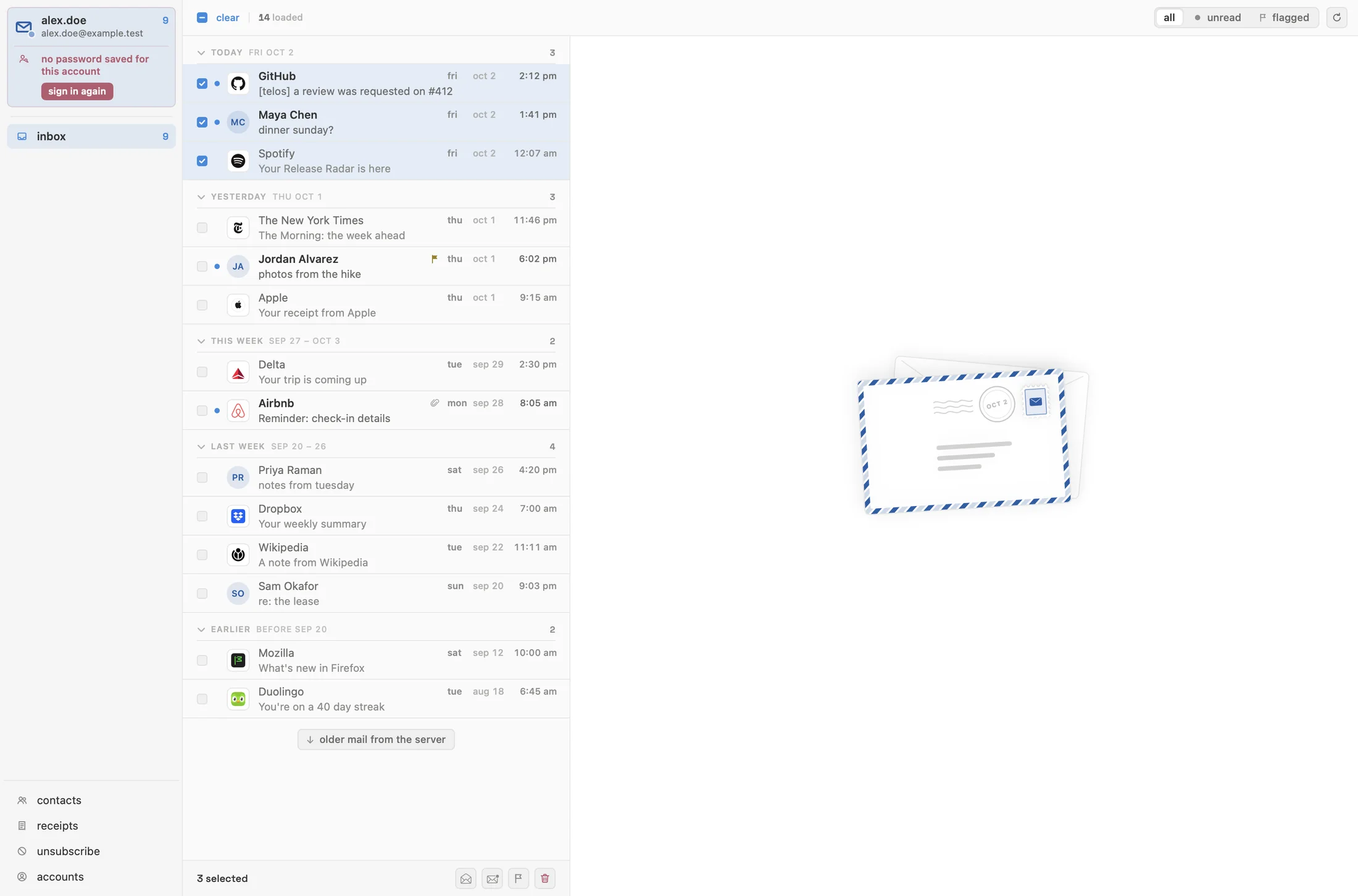Mark selected messages as unread
Image resolution: width=1358 pixels, height=896 pixels.
(x=492, y=878)
